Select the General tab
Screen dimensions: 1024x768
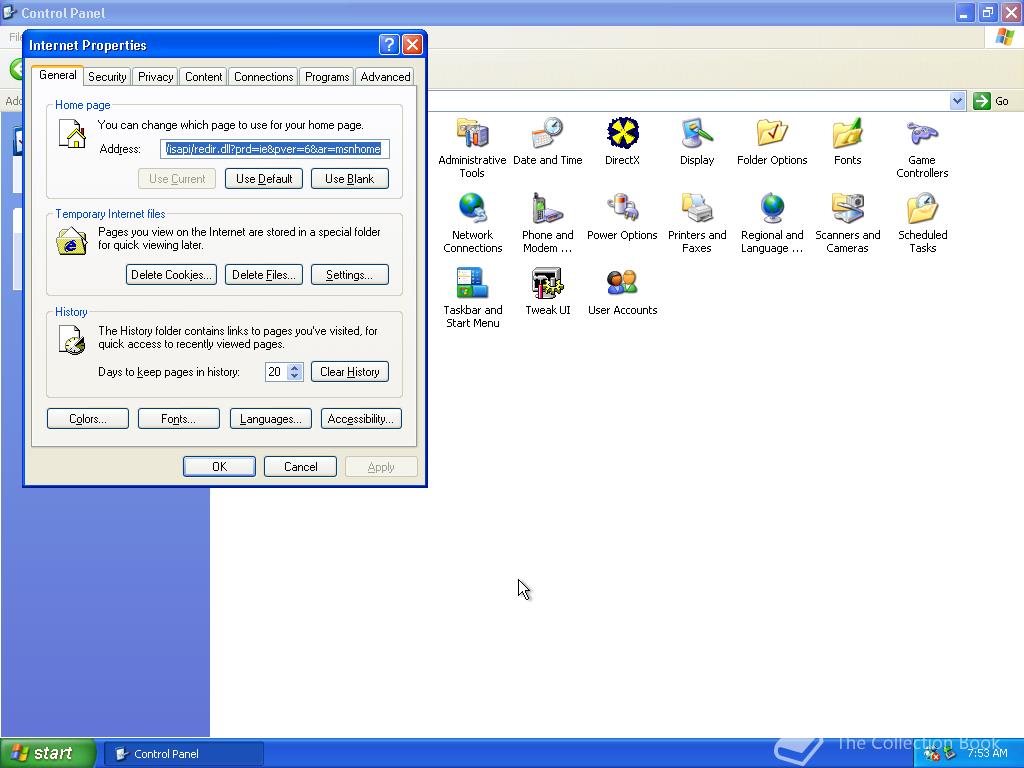pyautogui.click(x=57, y=75)
